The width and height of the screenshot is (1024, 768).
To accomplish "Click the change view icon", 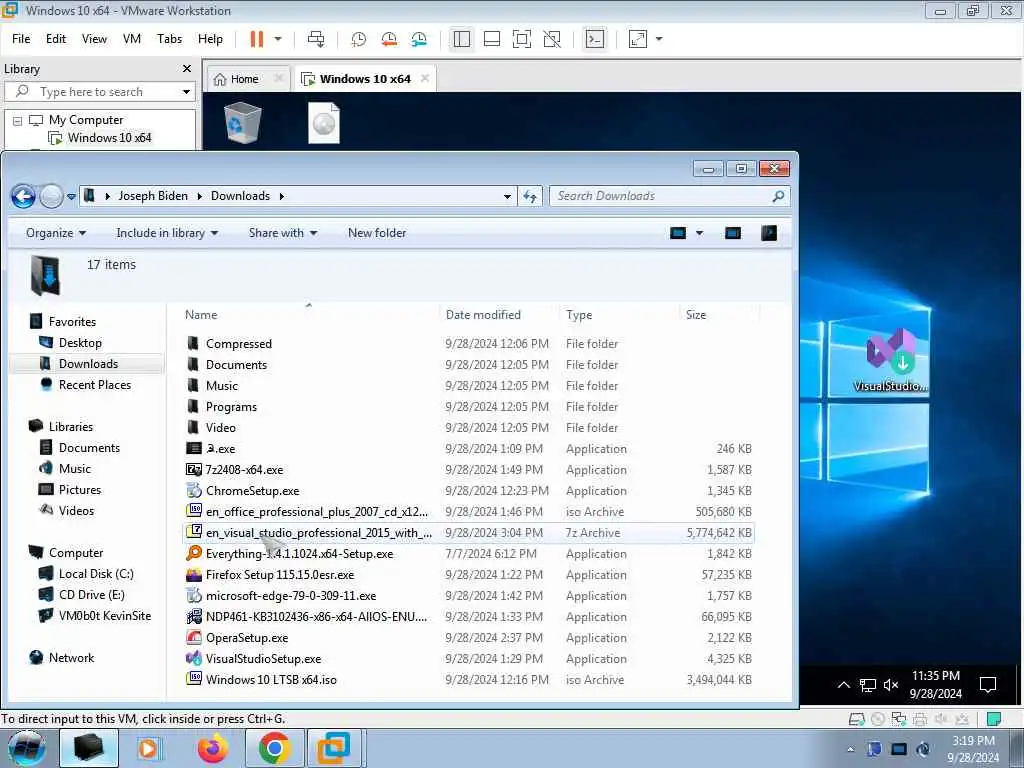I will click(x=678, y=233).
